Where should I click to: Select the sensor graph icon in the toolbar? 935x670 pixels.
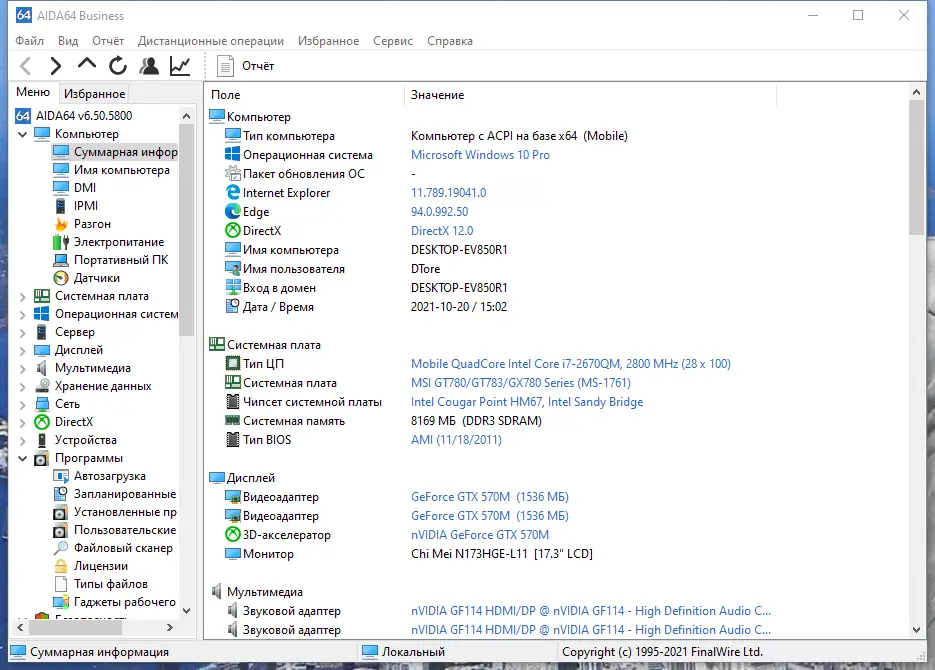(179, 65)
